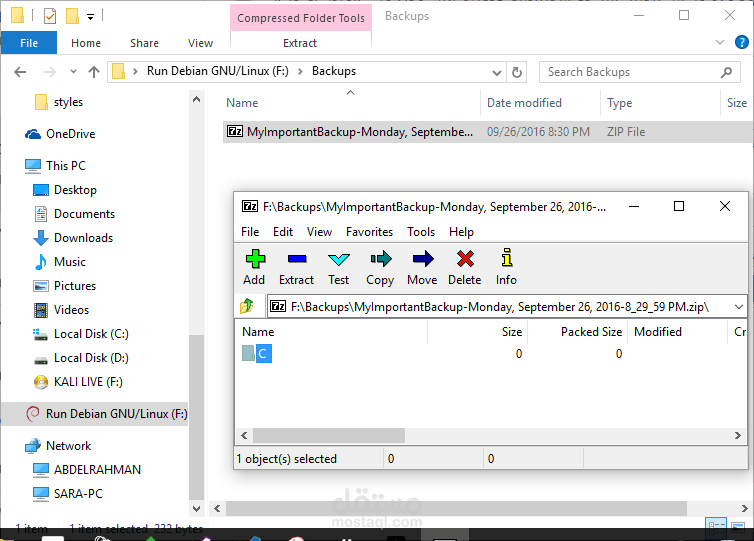
Task: Open Explorer Help icon
Action: coord(742,42)
